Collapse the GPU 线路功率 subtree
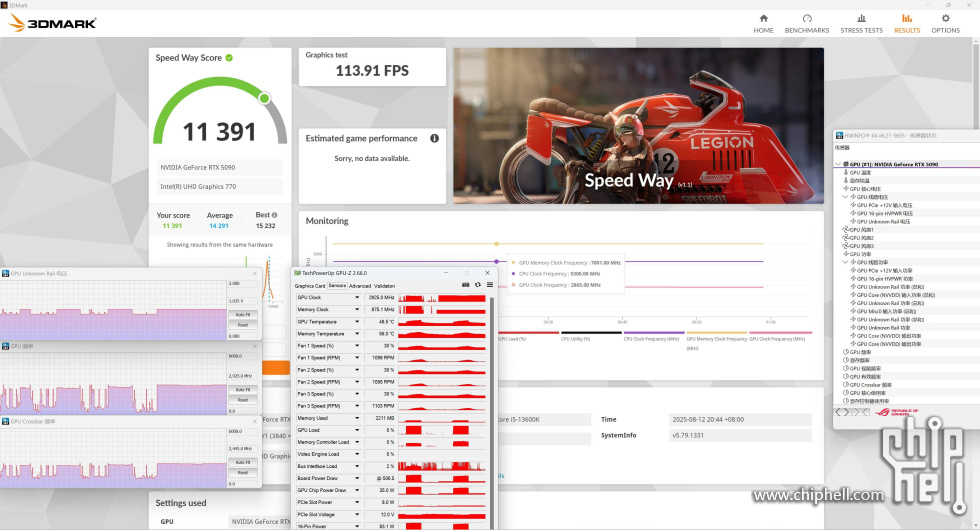980x530 pixels. [846, 262]
